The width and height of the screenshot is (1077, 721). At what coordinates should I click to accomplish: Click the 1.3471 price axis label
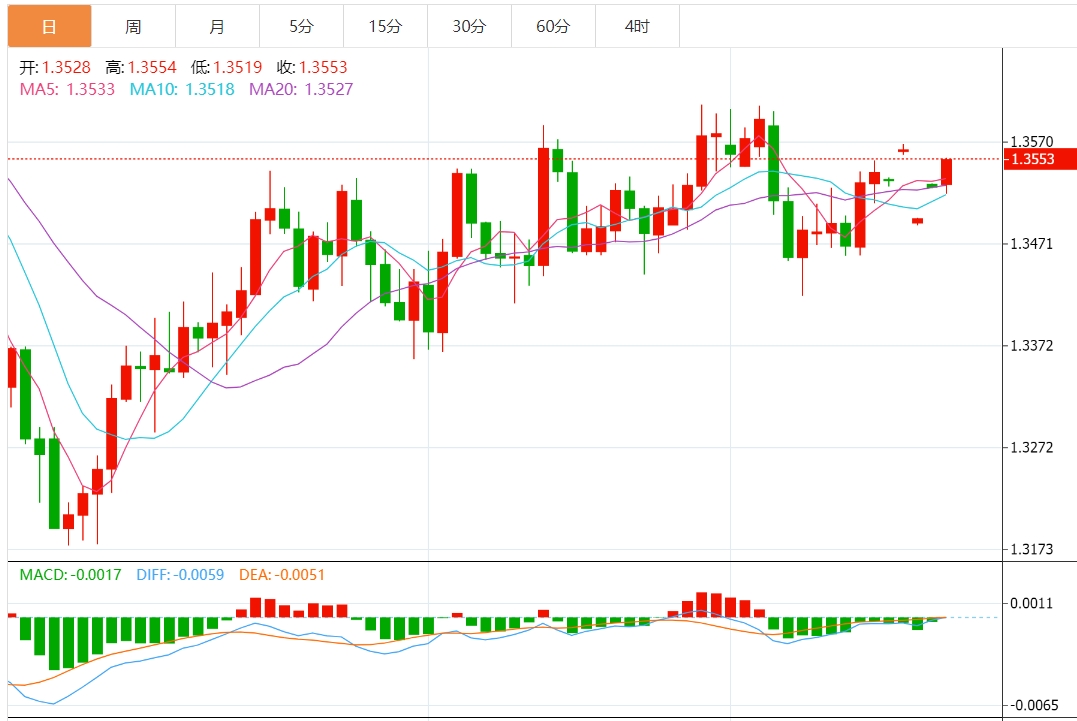[x=1032, y=244]
